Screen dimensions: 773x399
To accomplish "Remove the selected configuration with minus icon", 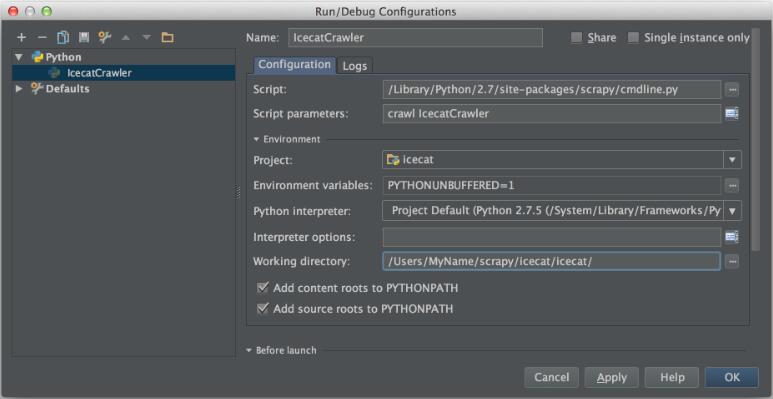I will click(42, 37).
